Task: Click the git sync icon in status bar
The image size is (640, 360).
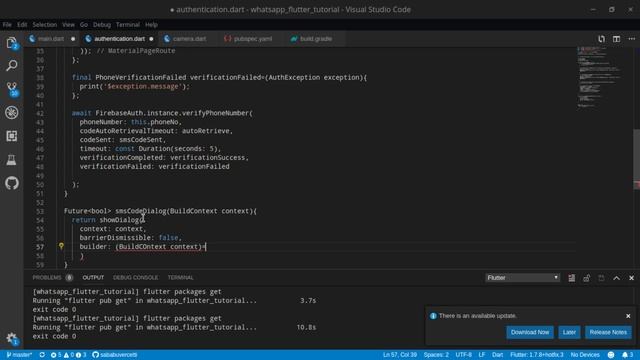Action: tap(42, 355)
